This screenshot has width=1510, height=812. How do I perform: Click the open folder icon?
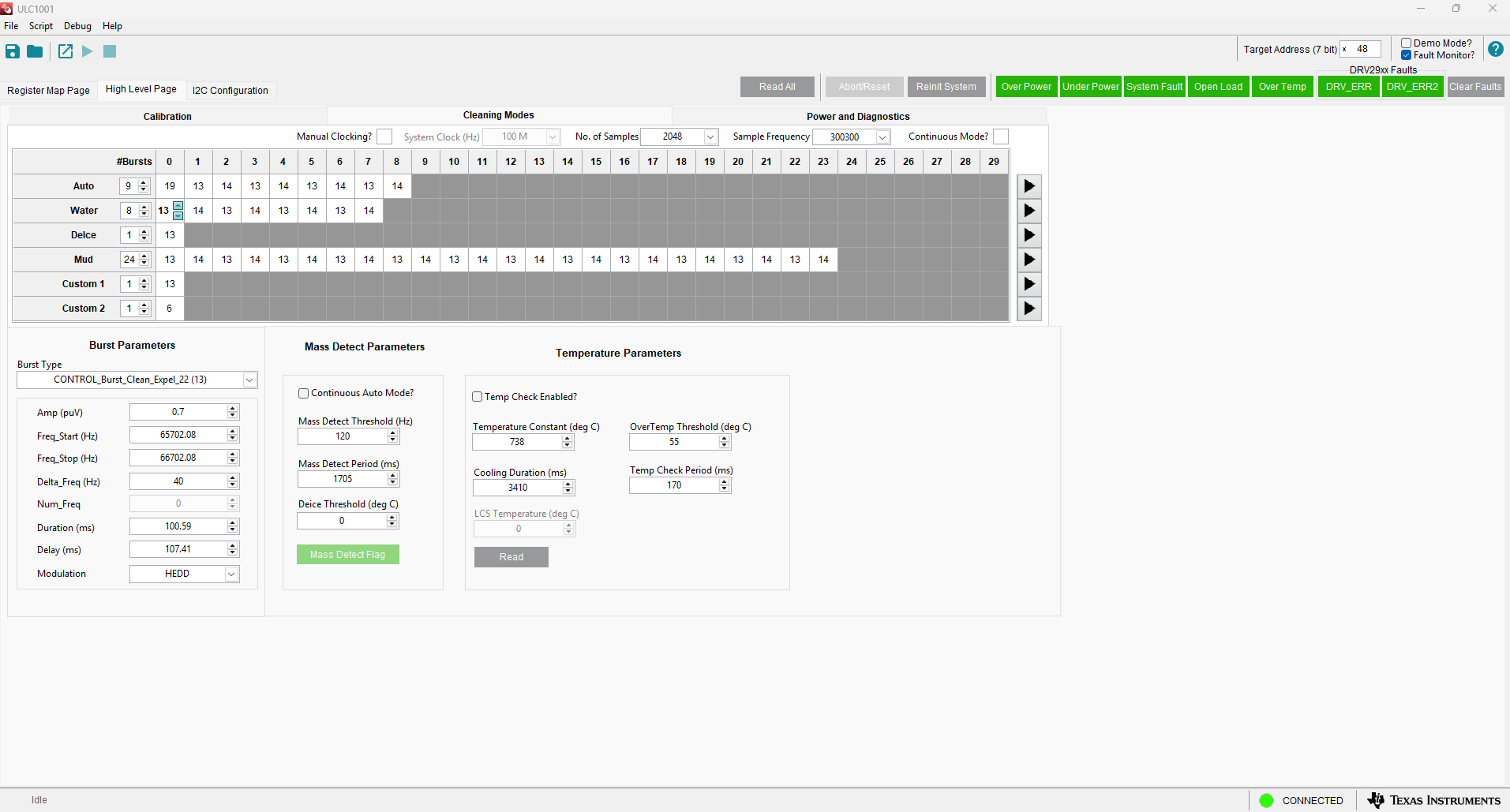pos(35,51)
